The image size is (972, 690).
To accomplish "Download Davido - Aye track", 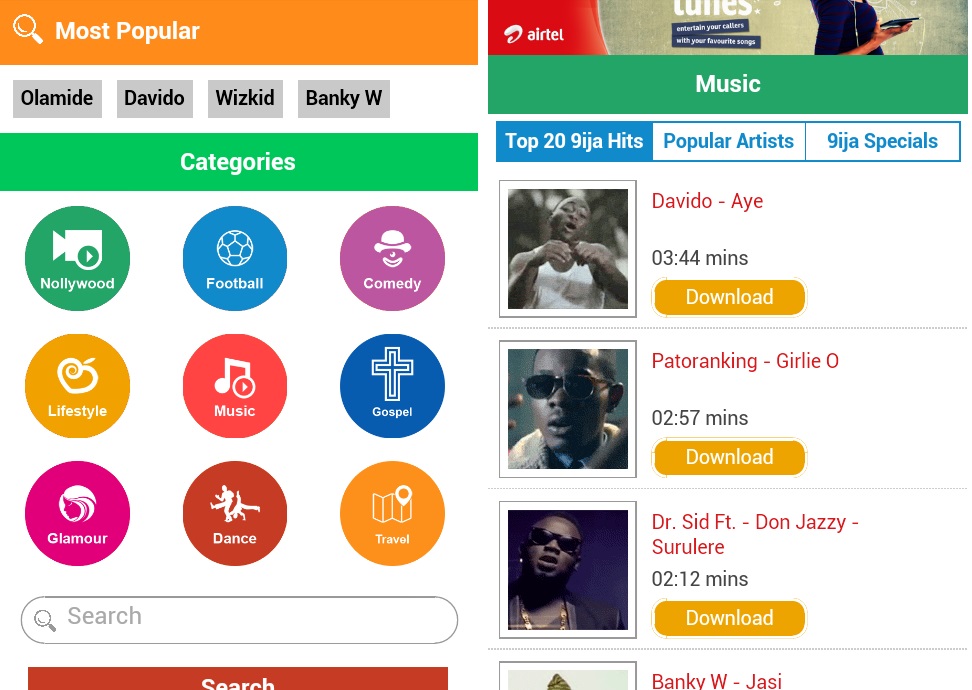I will point(729,297).
